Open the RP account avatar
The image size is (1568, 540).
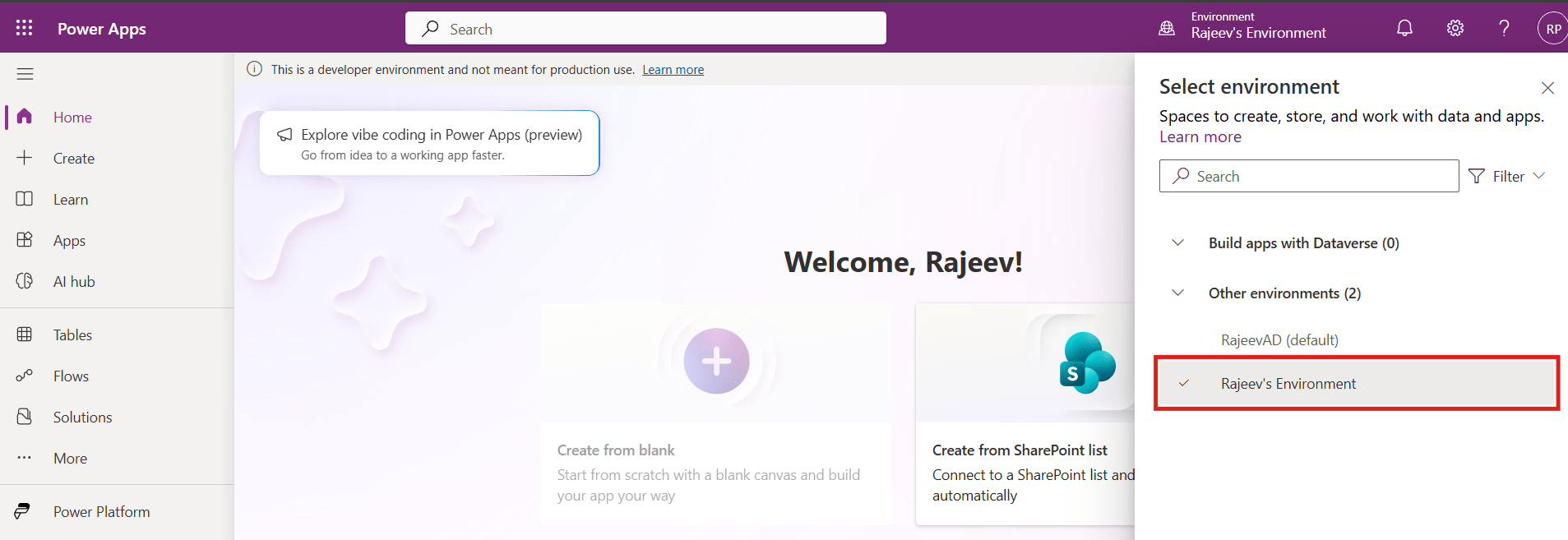(x=1552, y=28)
